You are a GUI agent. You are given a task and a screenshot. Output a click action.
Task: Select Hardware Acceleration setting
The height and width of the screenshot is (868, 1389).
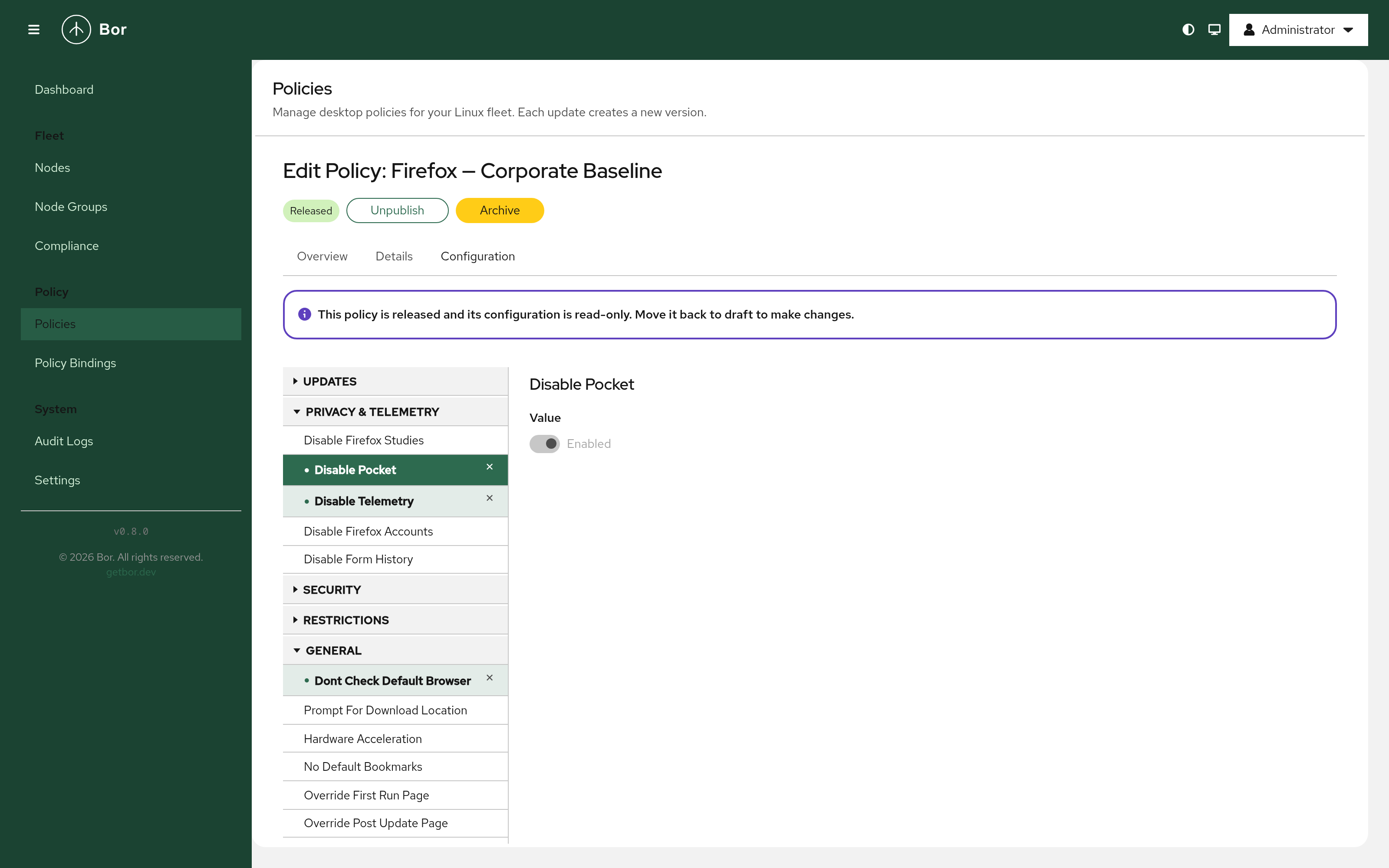(x=395, y=739)
